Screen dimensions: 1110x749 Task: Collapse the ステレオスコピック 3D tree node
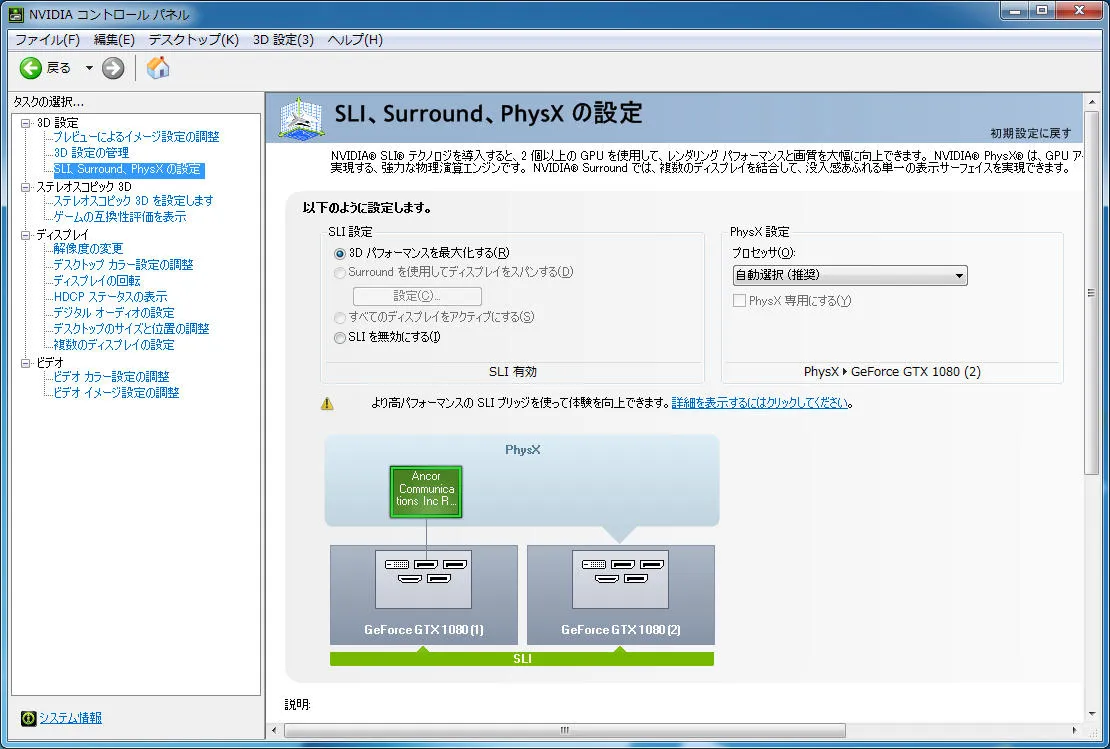click(x=26, y=187)
